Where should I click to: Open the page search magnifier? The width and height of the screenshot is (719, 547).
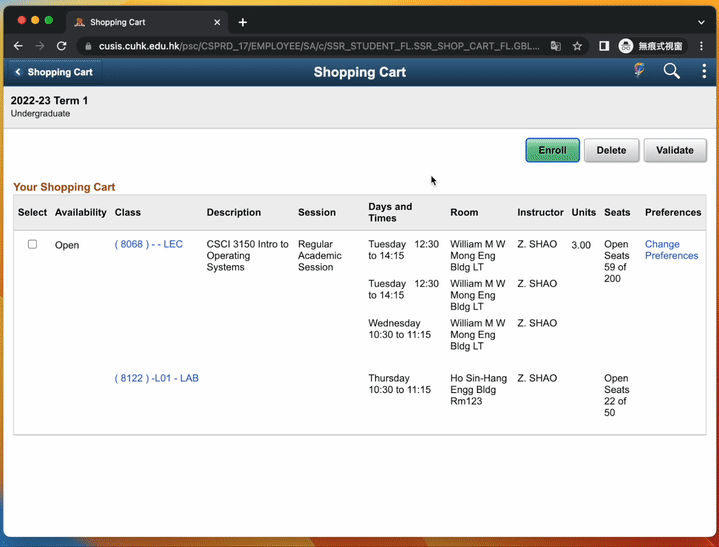tap(671, 71)
